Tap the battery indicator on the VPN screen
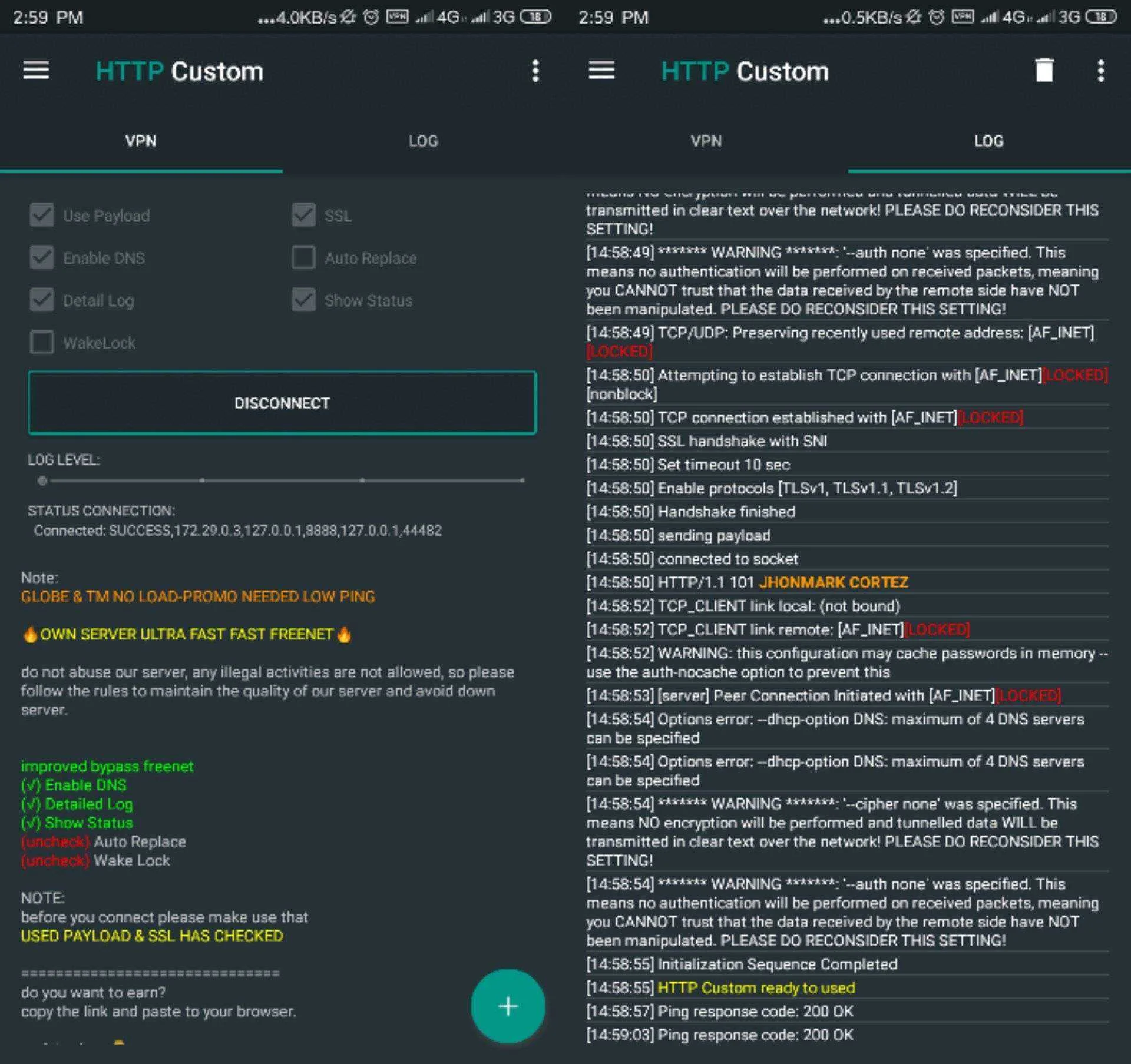Screen dimensions: 1131x1064 click(535, 16)
